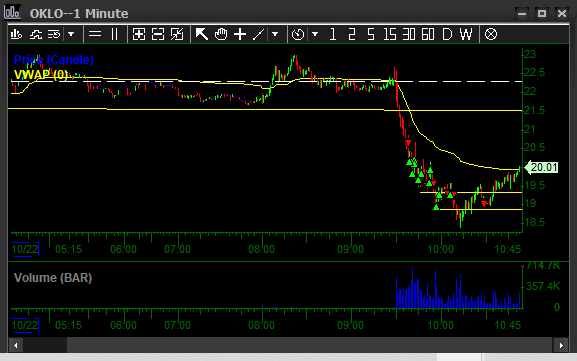Open the chart type bar icon
Image resolution: width=577 pixels, height=361 pixels.
coord(16,34)
